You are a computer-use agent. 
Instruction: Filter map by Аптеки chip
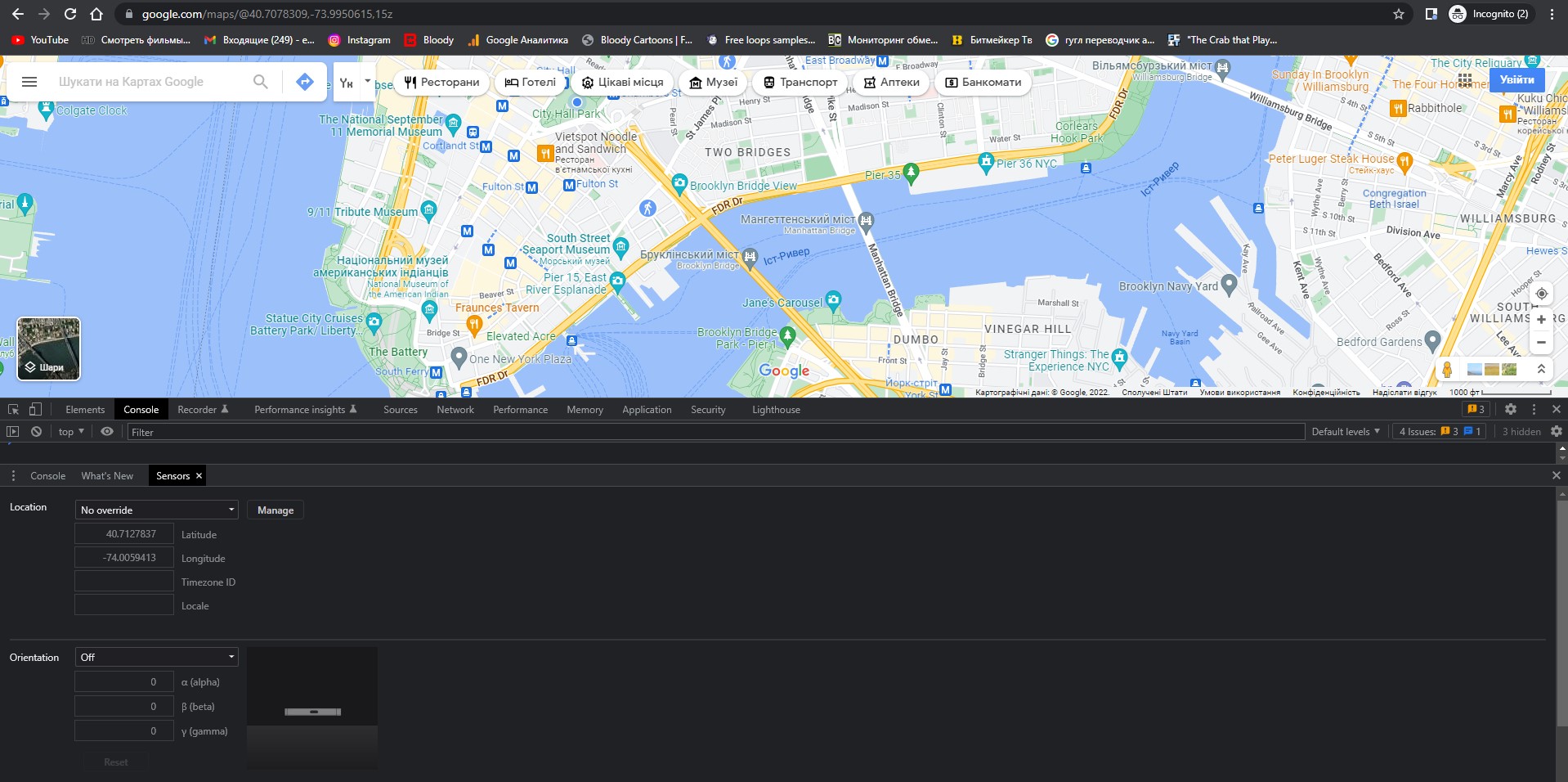pyautogui.click(x=892, y=82)
